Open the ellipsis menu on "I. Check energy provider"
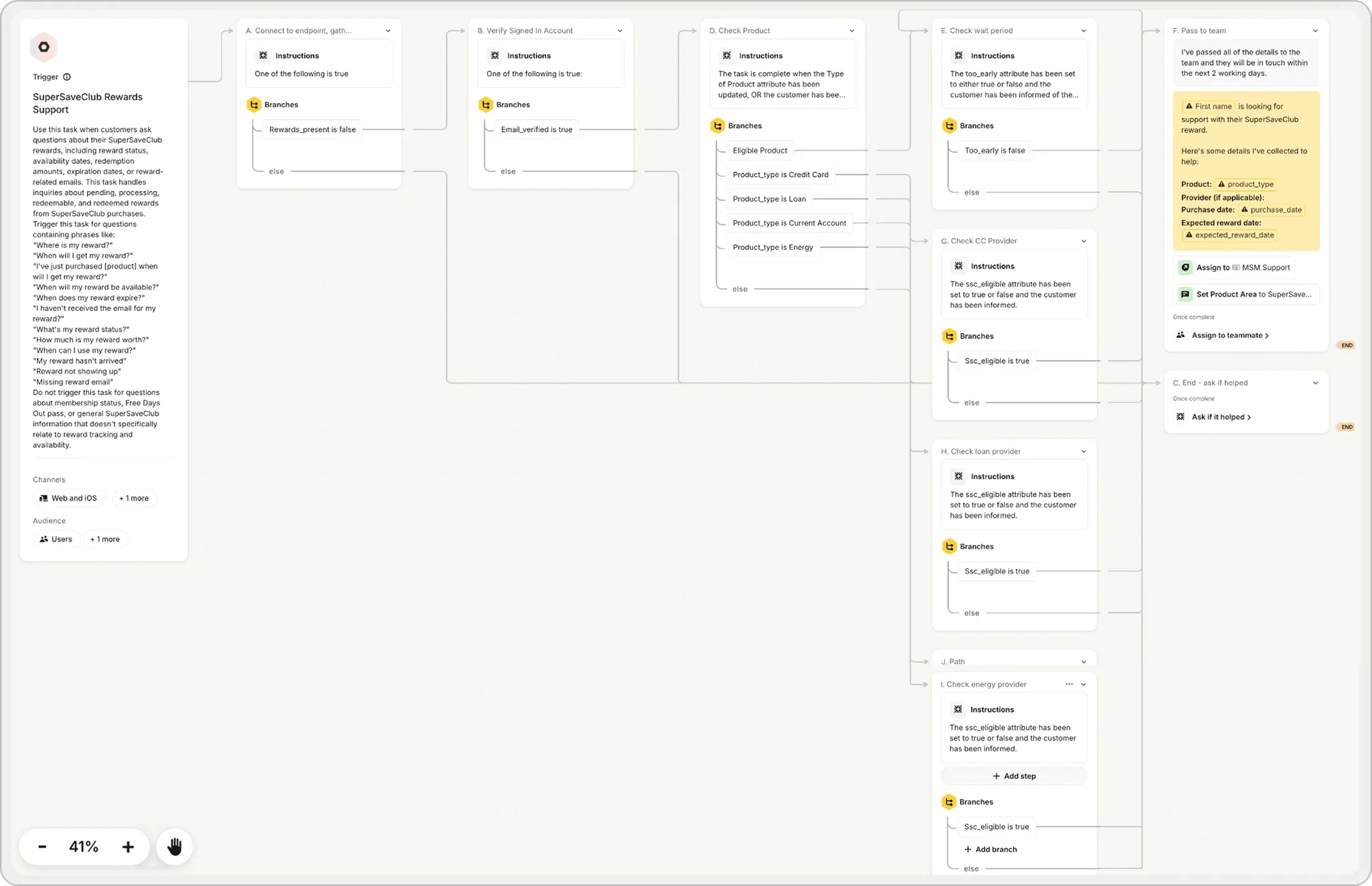Screen dimensions: 1372x886 coord(1068,684)
